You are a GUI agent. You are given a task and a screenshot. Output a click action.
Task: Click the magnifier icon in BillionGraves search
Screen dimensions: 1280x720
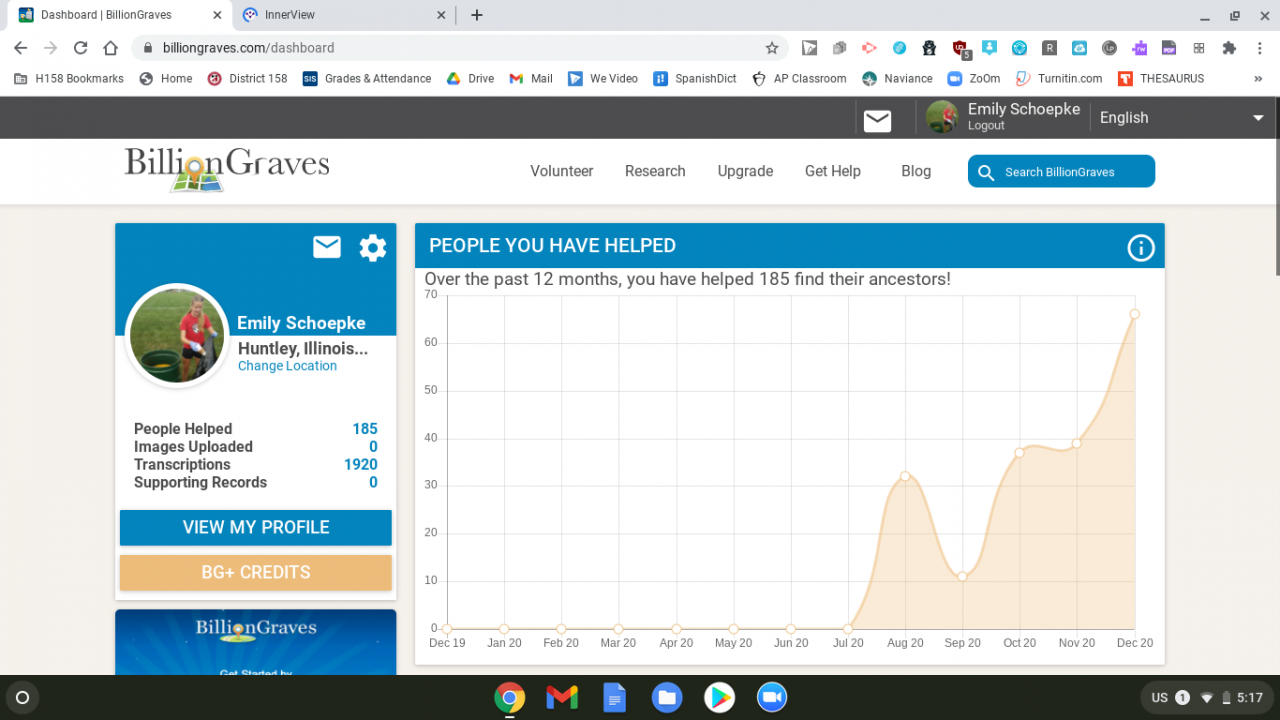coord(986,172)
